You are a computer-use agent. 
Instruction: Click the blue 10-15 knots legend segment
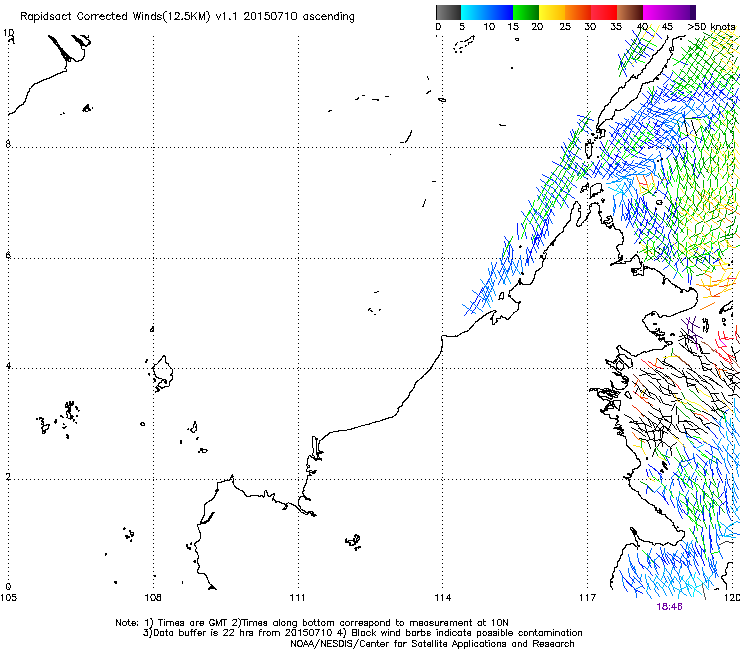pyautogui.click(x=500, y=12)
